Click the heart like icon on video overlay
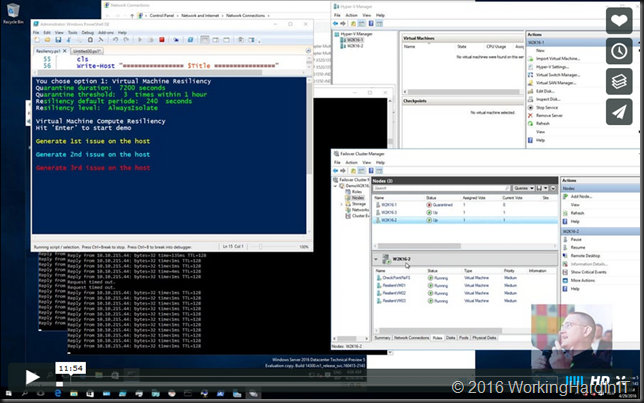 pyautogui.click(x=619, y=21)
